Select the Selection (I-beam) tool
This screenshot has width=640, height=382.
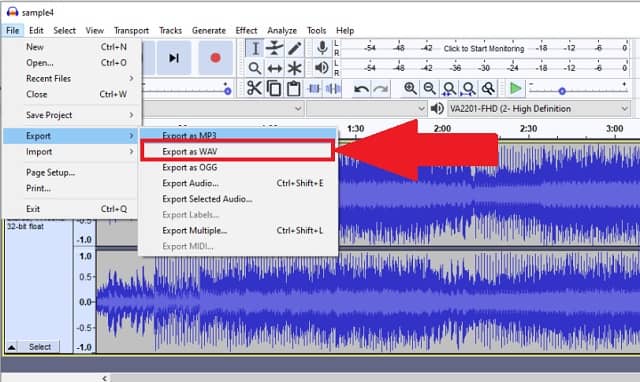[x=255, y=49]
